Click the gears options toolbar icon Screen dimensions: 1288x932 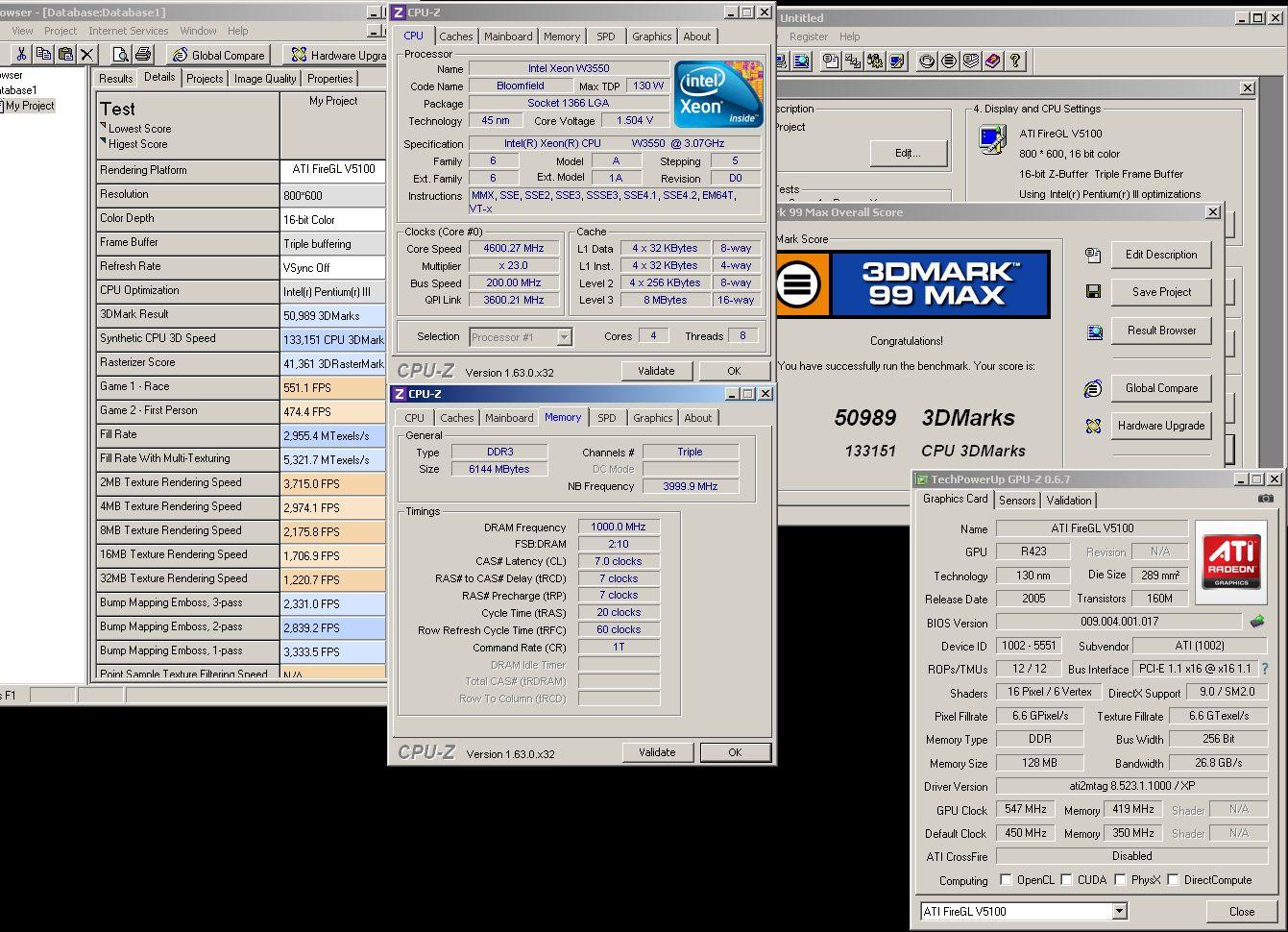(x=875, y=61)
